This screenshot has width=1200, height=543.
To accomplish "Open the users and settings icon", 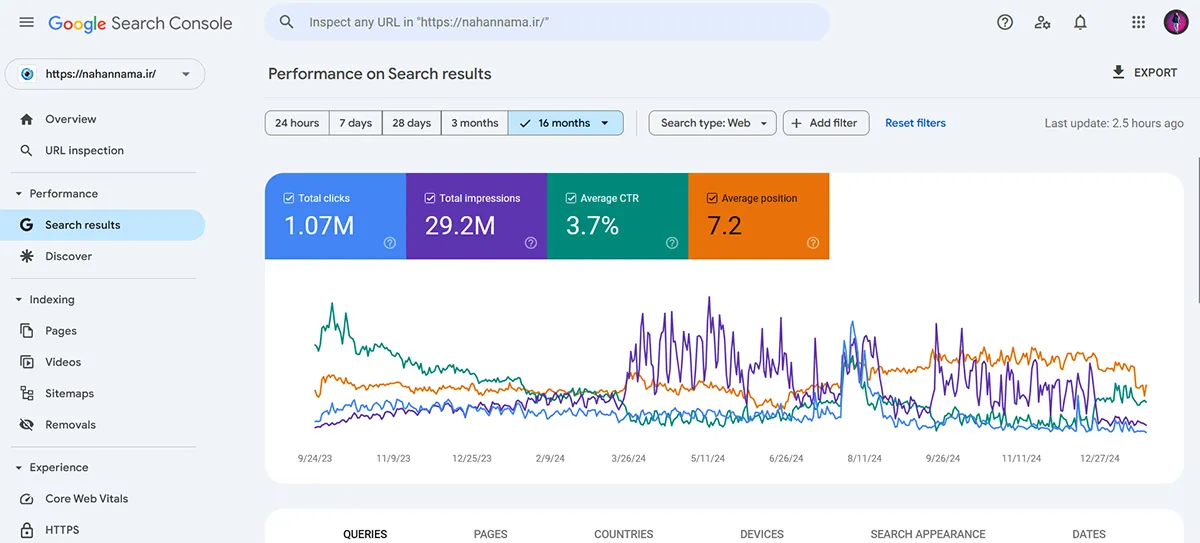I will tap(1043, 22).
